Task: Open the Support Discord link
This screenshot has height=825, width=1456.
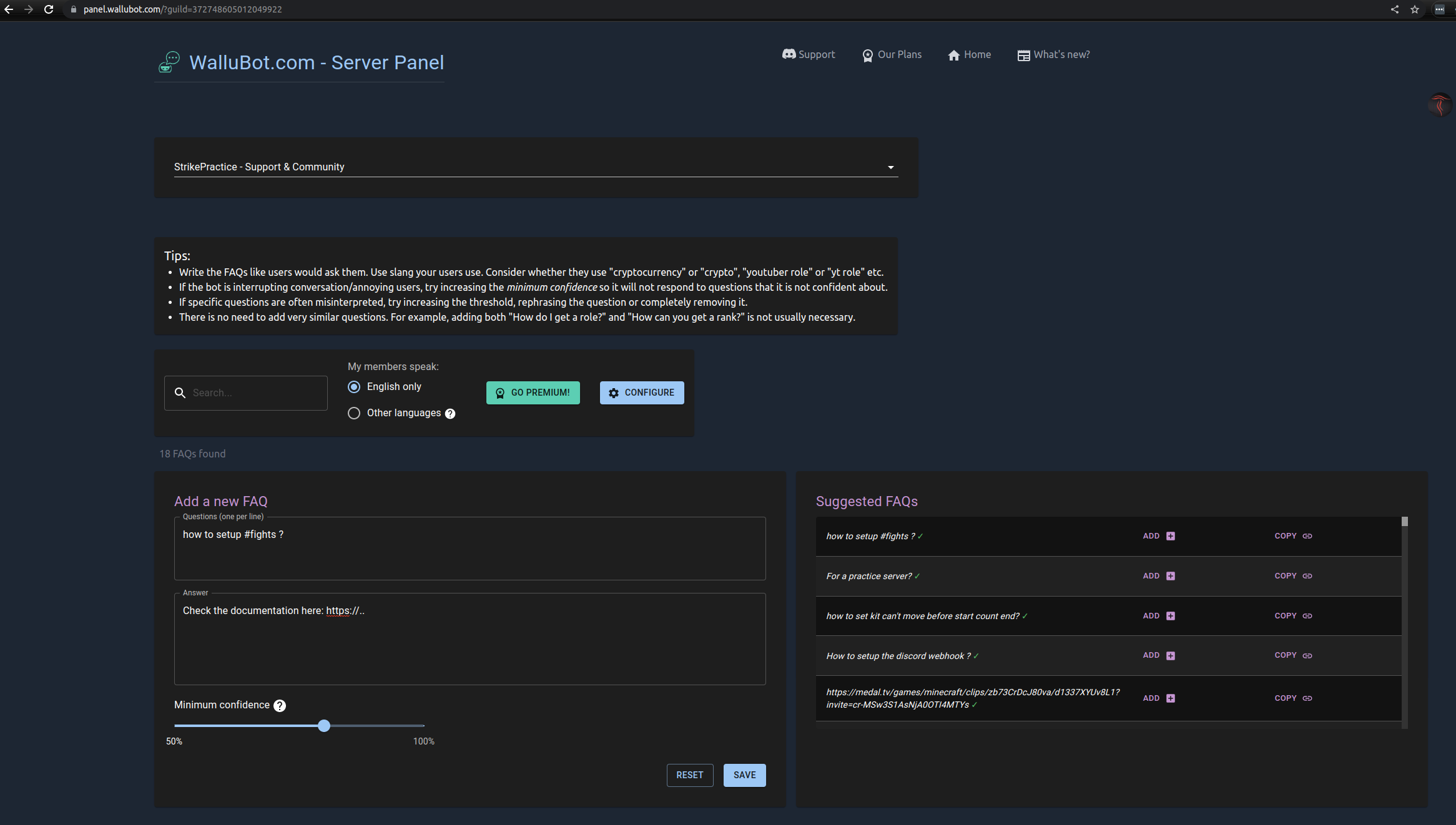Action: tap(809, 54)
